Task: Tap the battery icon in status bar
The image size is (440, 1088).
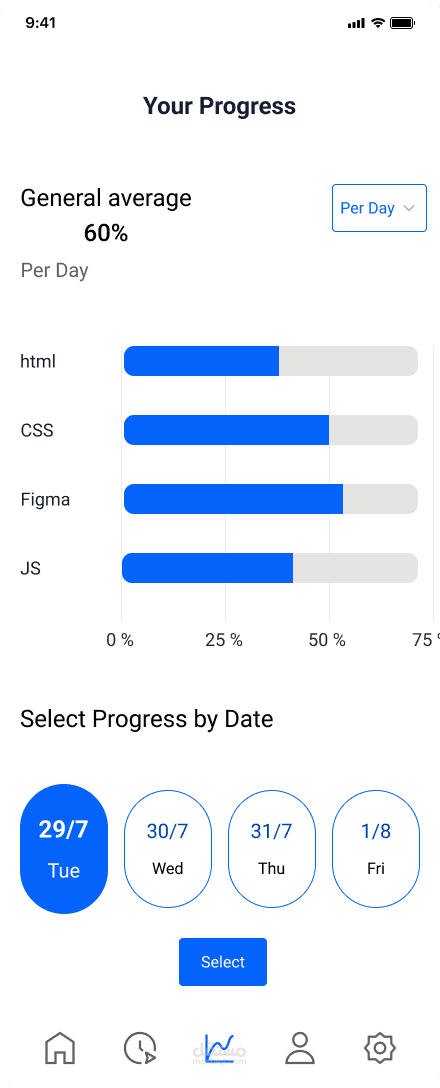Action: (x=403, y=23)
